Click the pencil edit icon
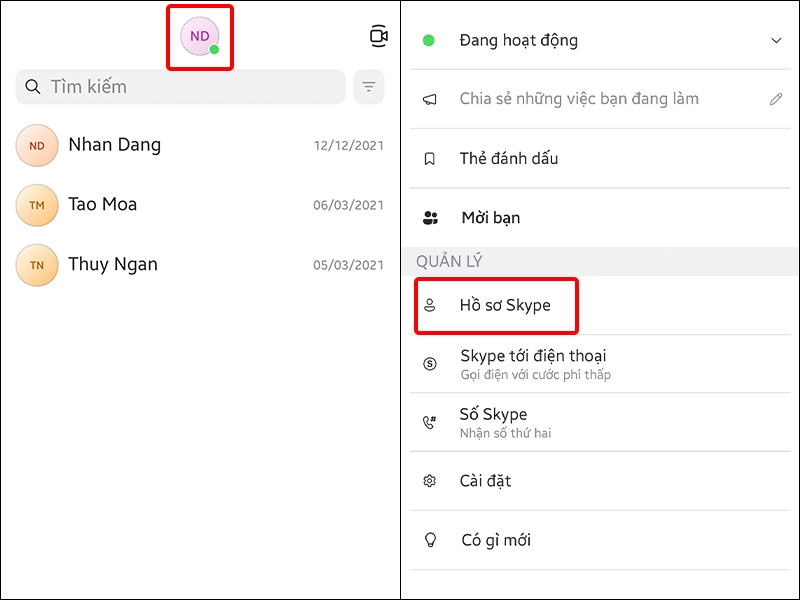The image size is (800, 600). tap(776, 99)
